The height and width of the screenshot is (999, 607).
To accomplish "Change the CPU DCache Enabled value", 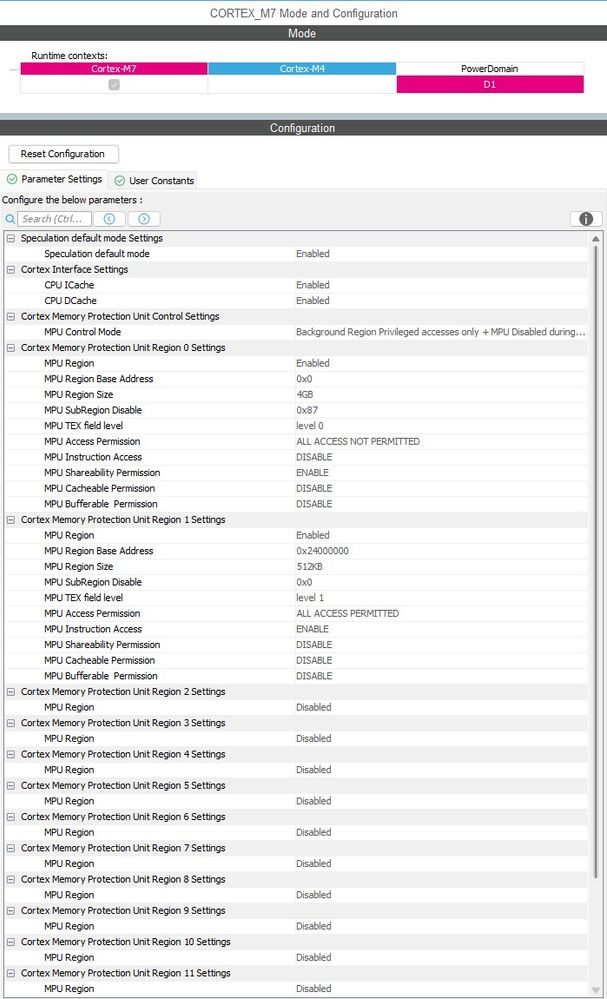I will click(312, 300).
